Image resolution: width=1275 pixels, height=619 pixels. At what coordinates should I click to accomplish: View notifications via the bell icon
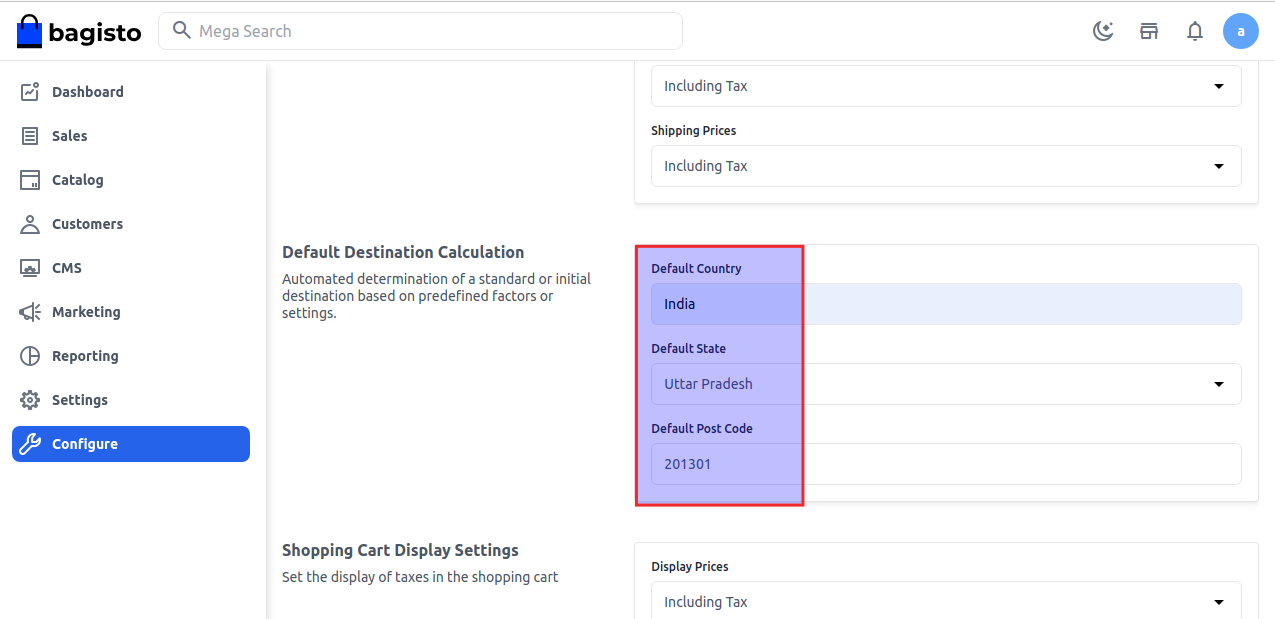pos(1195,31)
